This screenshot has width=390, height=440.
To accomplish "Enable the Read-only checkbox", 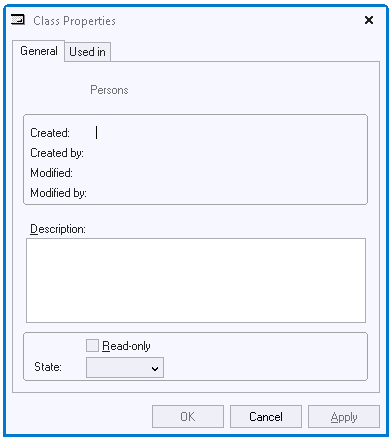I will [x=92, y=346].
